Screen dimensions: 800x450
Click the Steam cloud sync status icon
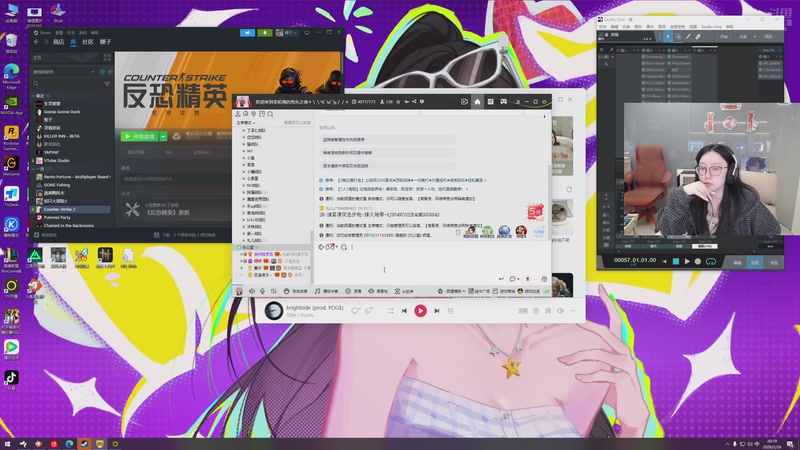pos(177,136)
